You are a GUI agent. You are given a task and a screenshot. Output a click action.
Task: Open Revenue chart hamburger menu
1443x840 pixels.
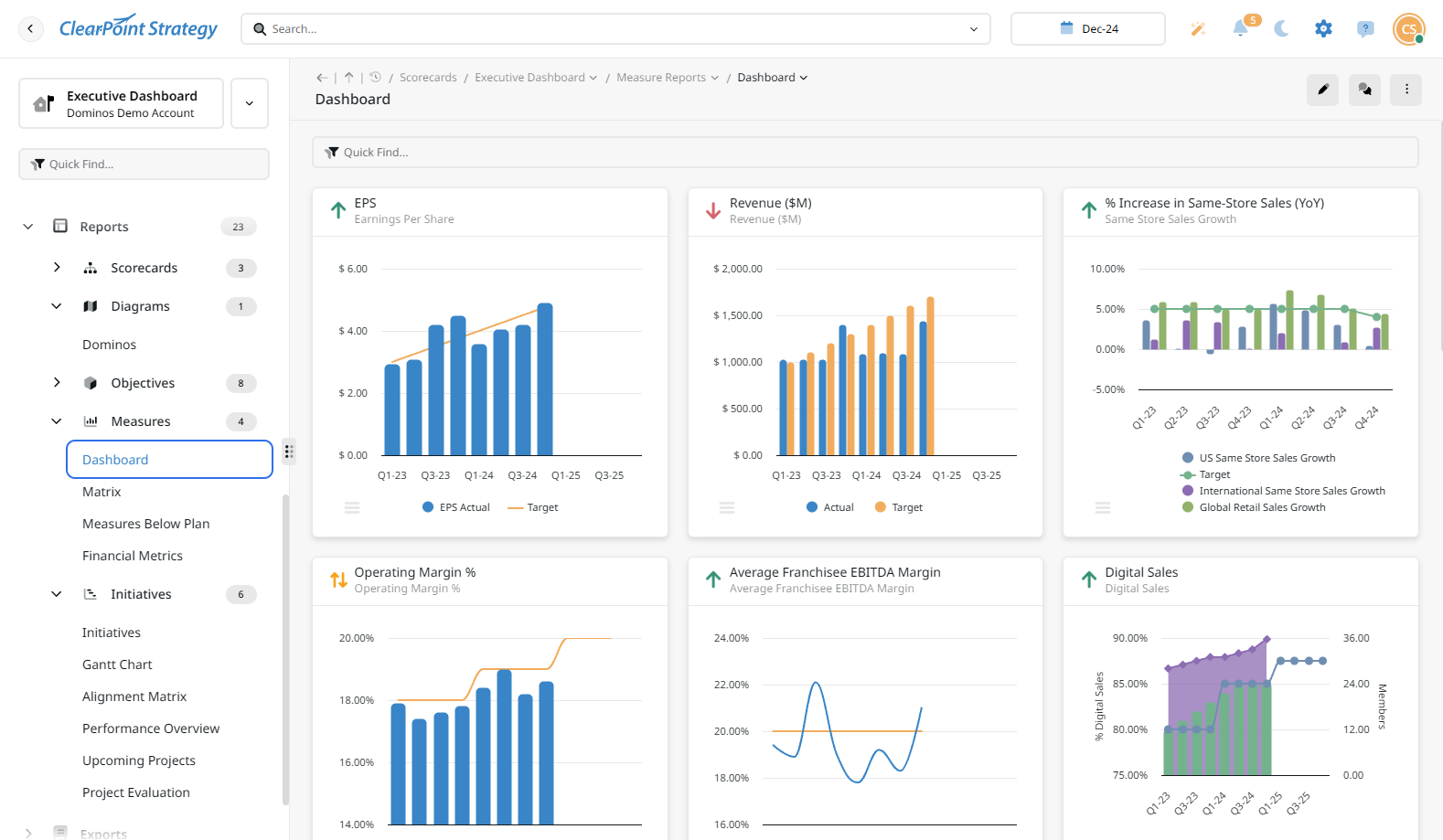[x=727, y=507]
